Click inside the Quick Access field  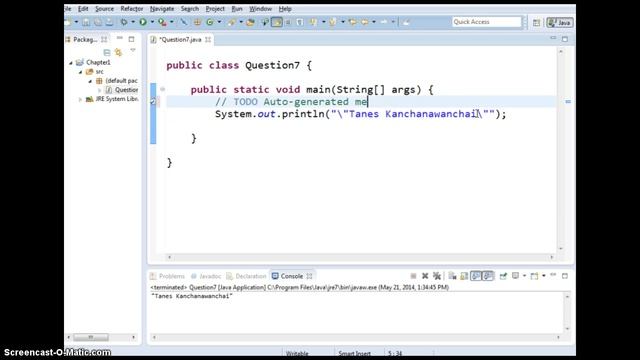pyautogui.click(x=487, y=22)
